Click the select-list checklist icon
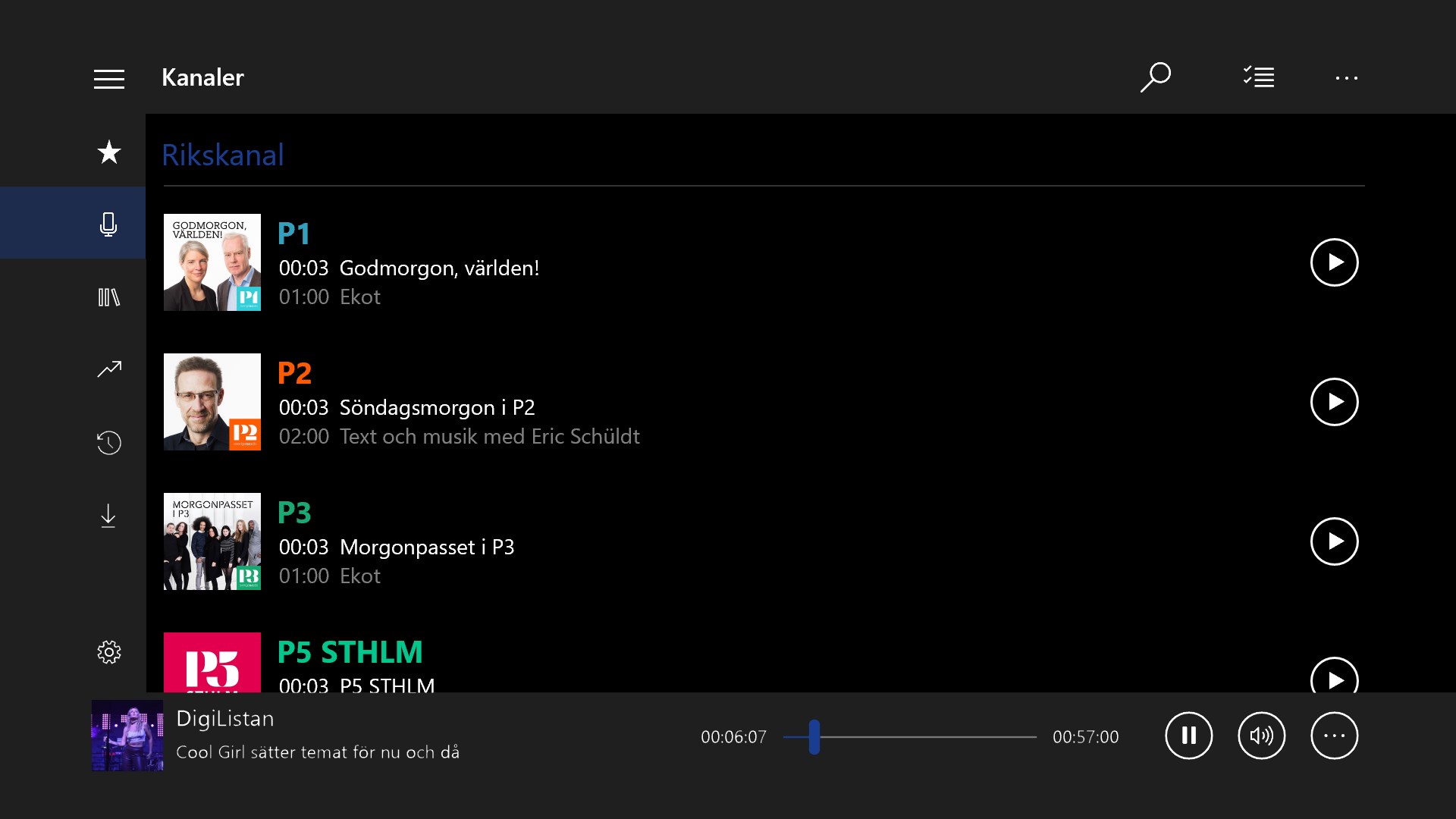This screenshot has width=1456, height=819. 1259,77
